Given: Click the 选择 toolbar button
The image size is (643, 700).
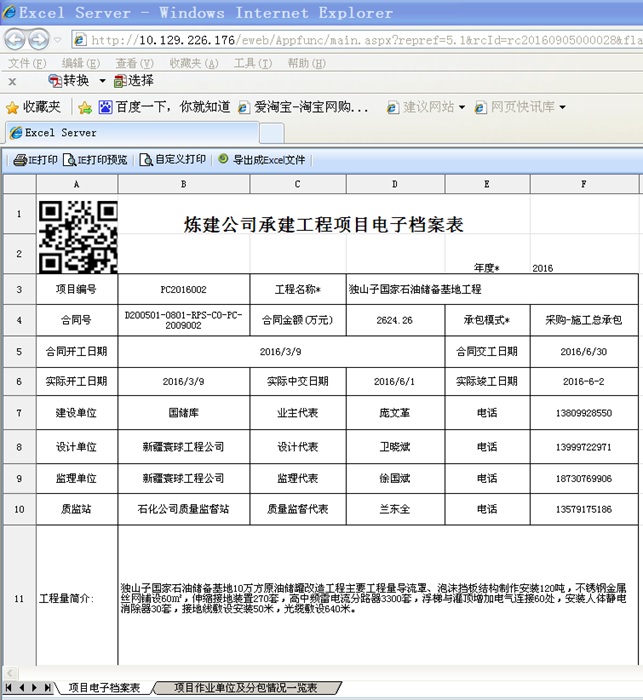Looking at the screenshot, I should click(x=134, y=81).
